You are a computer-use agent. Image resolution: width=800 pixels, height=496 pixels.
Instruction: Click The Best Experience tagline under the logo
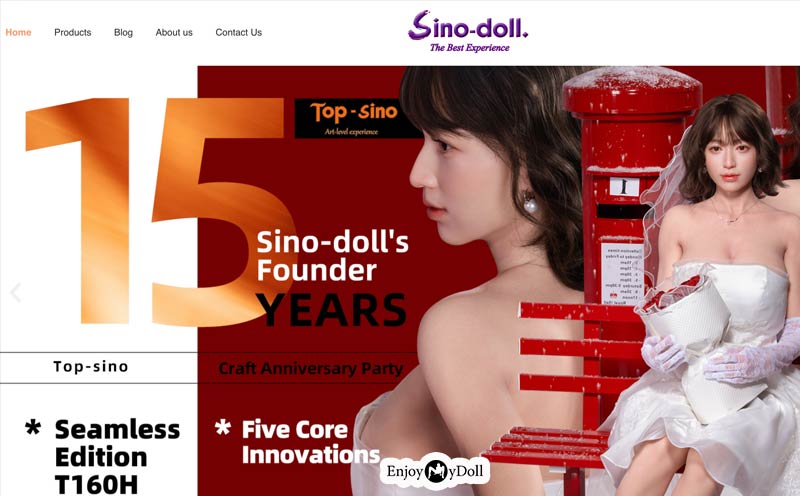(x=469, y=48)
